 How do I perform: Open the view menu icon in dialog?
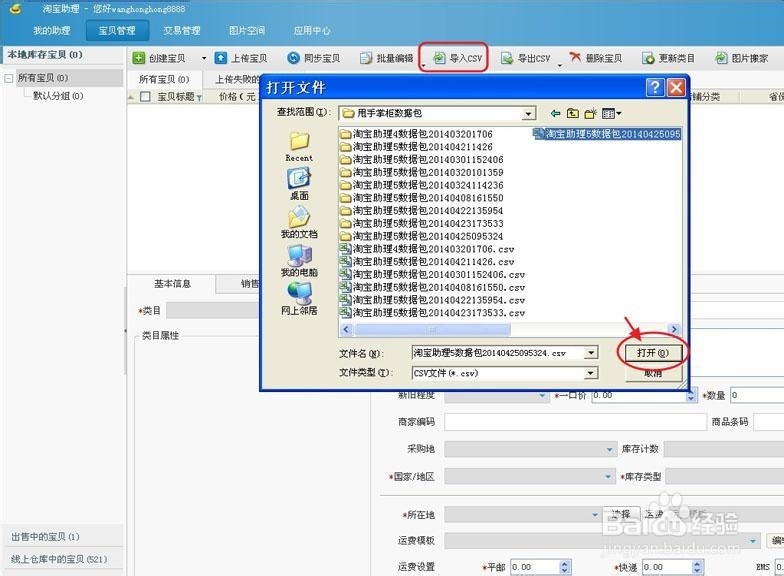611,114
